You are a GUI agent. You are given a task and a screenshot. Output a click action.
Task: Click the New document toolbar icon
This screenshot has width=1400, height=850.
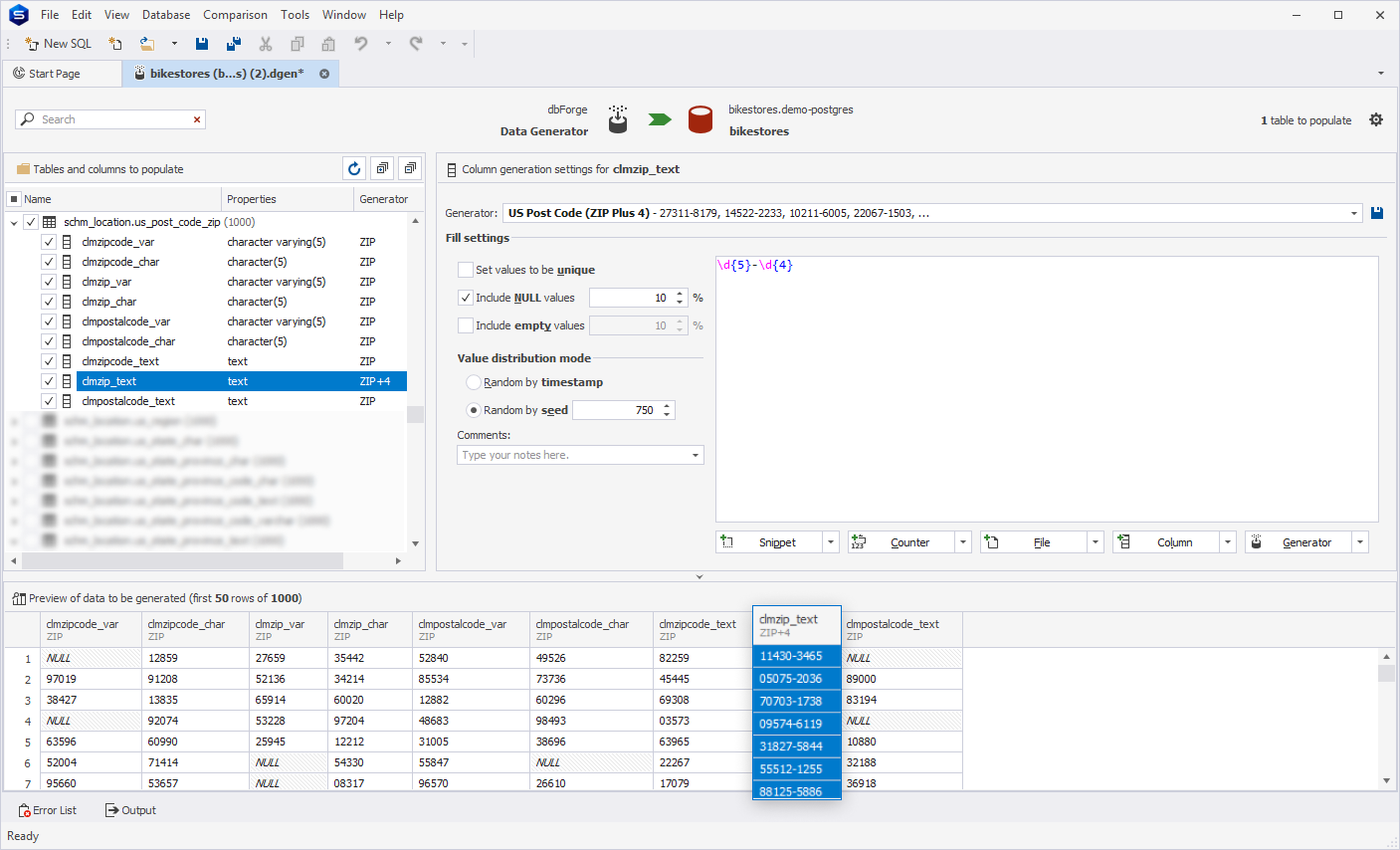point(115,44)
